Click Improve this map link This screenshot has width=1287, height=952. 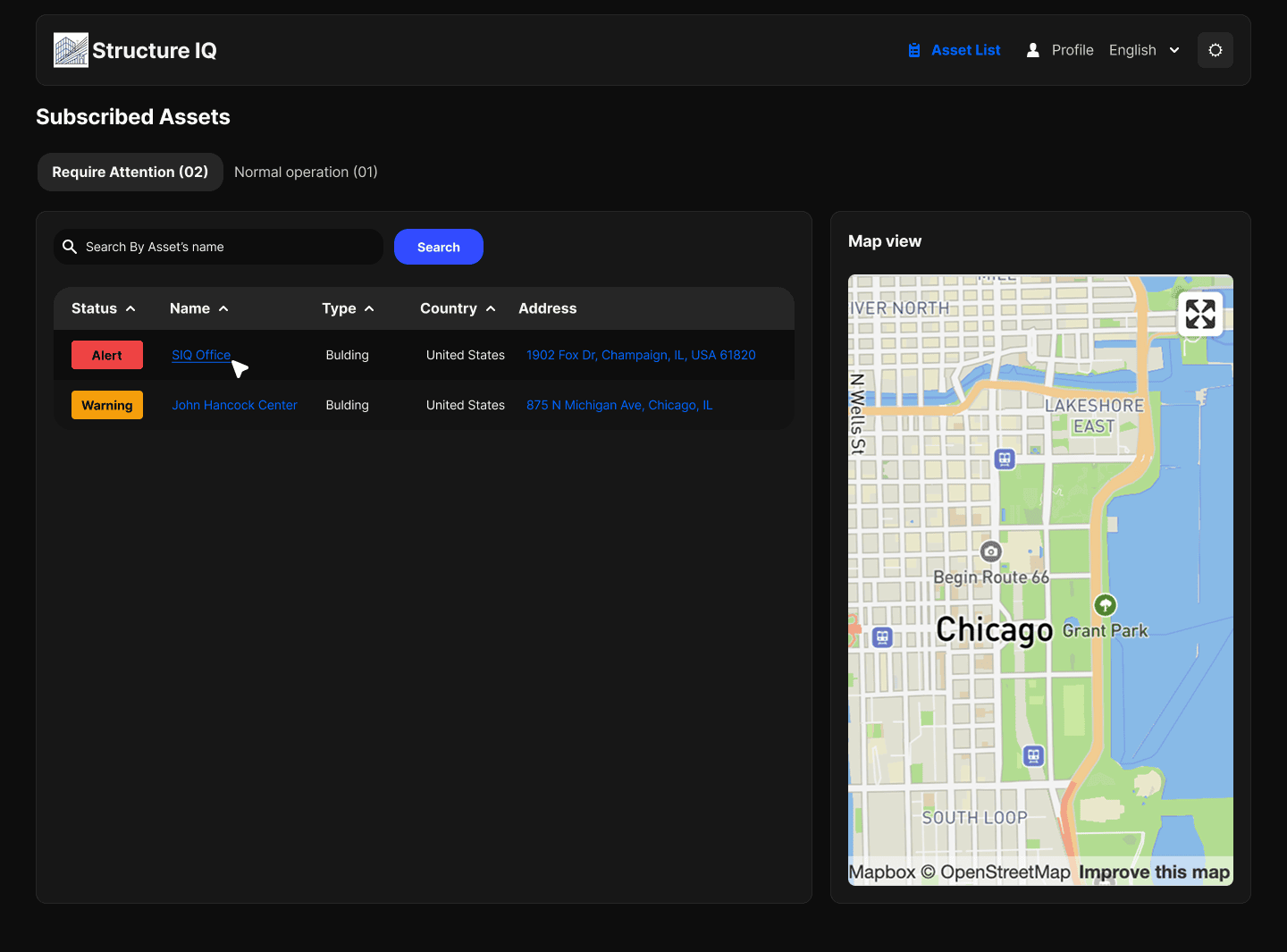1154,872
